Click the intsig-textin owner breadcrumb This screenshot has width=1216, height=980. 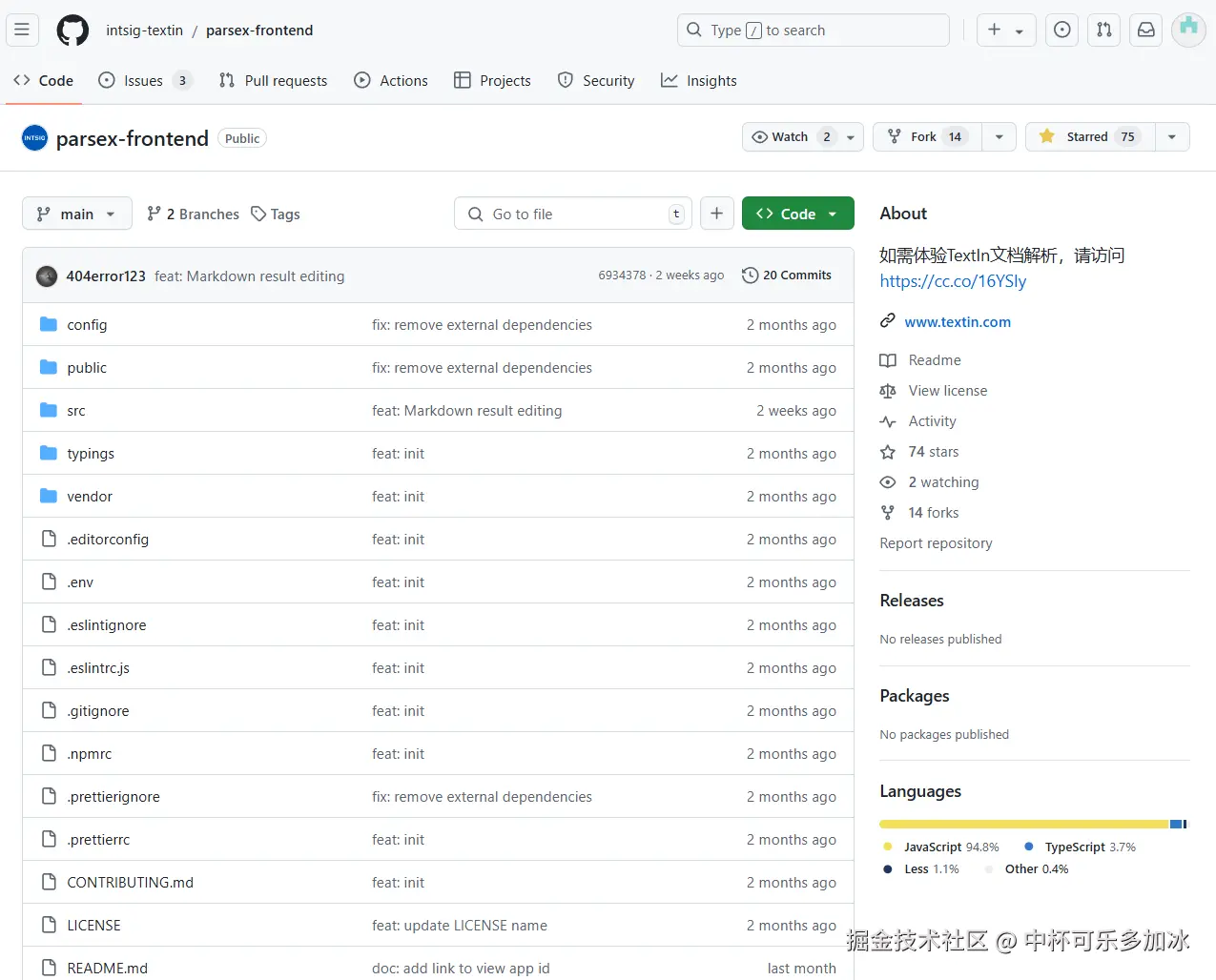coord(144,31)
